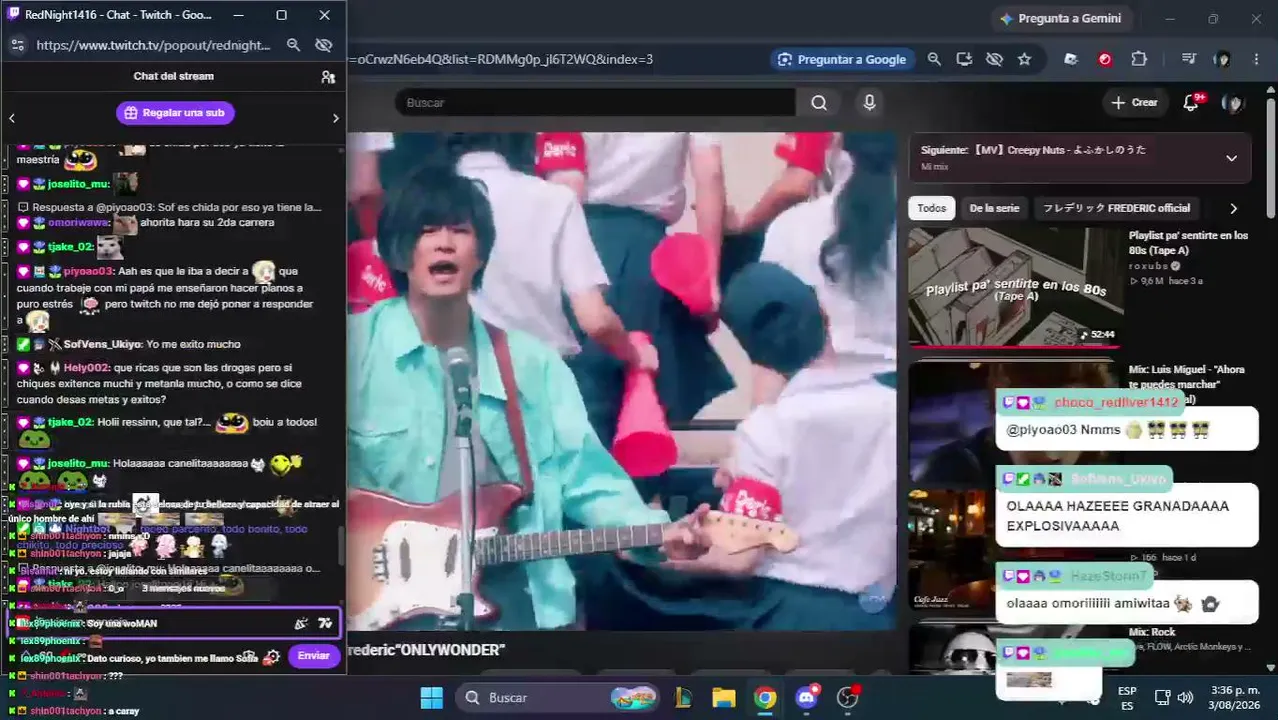Screen dimensions: 1278x720
Task: Click YouTube voice search microphone
Action: click(x=869, y=102)
